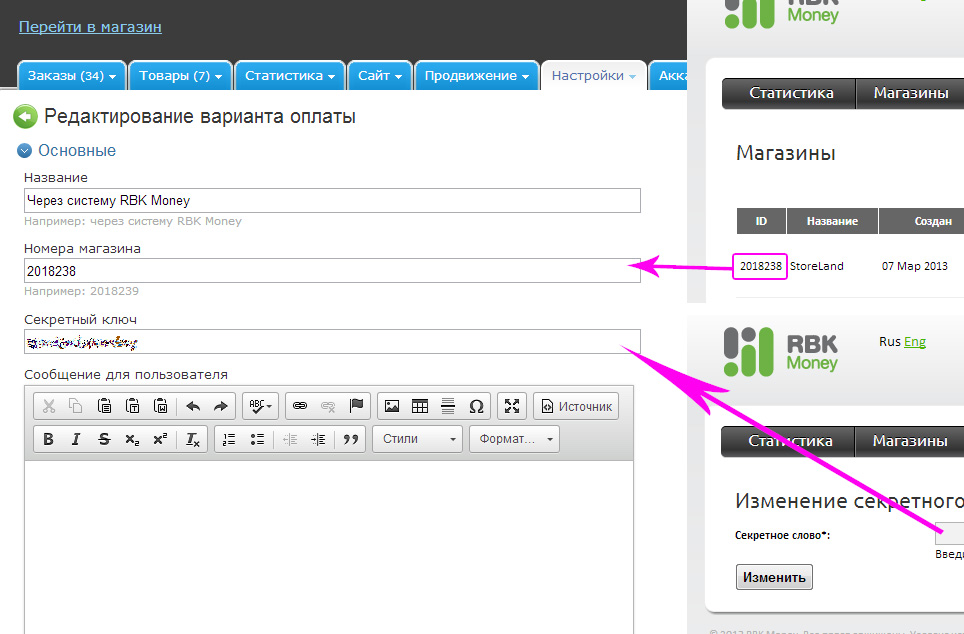Open the Продвижение tab menu
Screen dimensions: 964x634
[x=477, y=76]
